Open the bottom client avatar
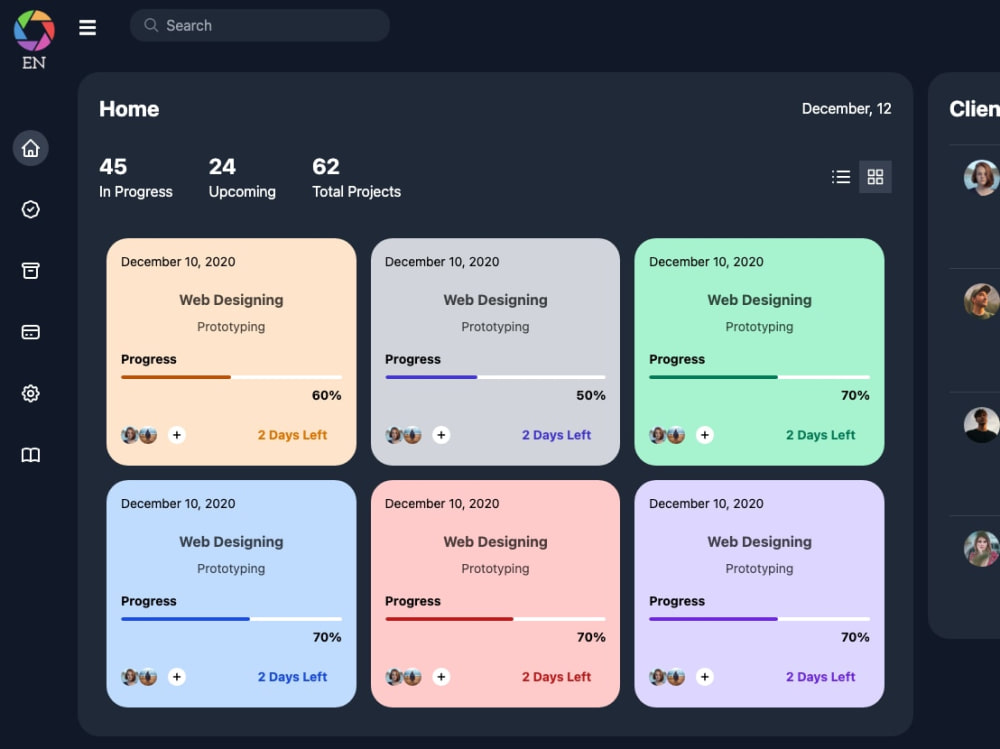This screenshot has width=1000, height=749. (x=982, y=549)
